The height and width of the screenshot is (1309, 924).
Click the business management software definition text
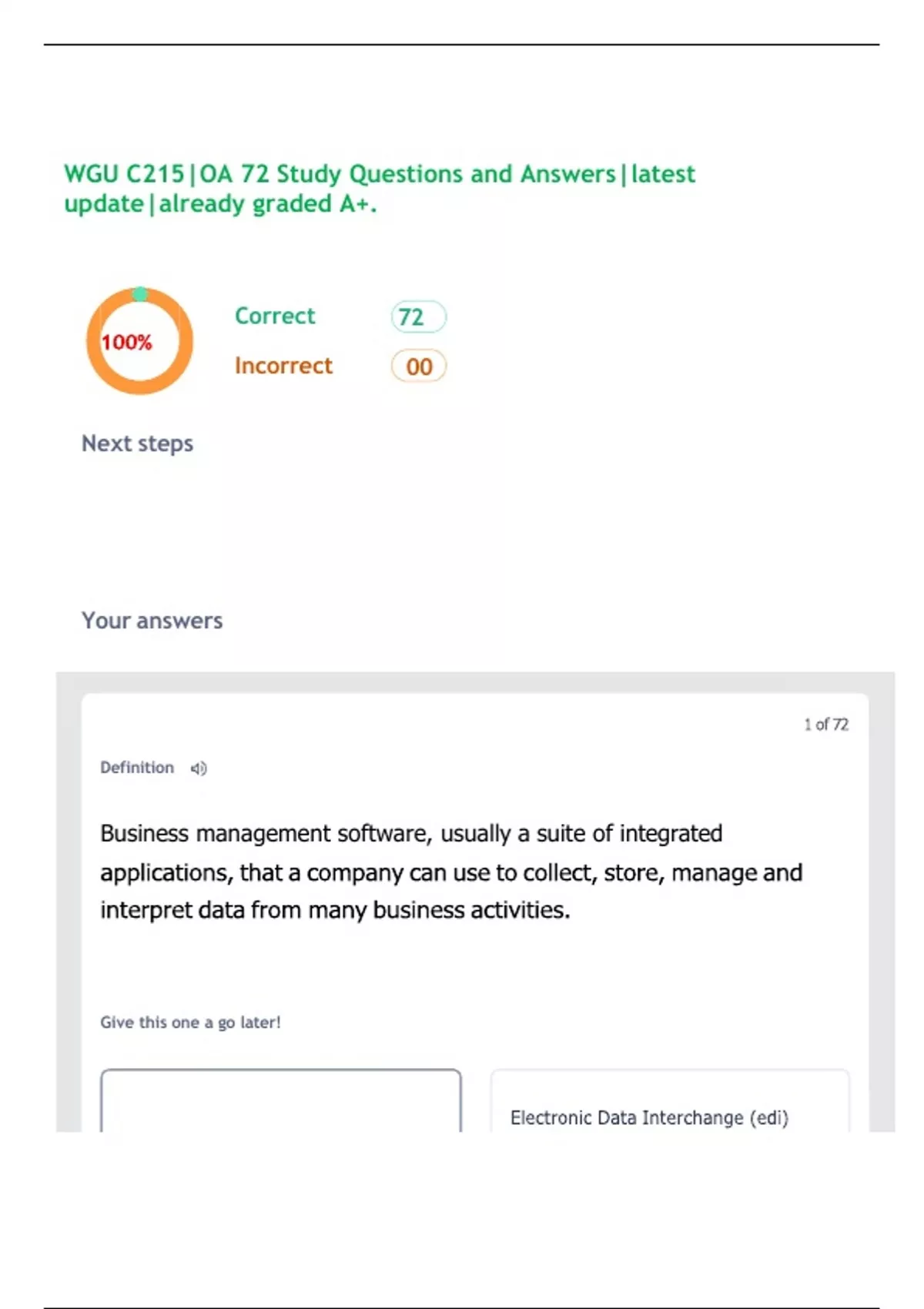(x=450, y=872)
